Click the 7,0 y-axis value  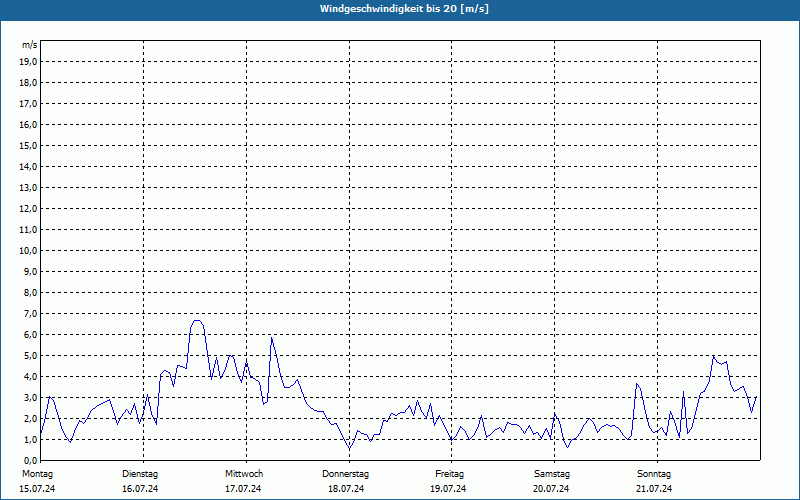point(30,314)
